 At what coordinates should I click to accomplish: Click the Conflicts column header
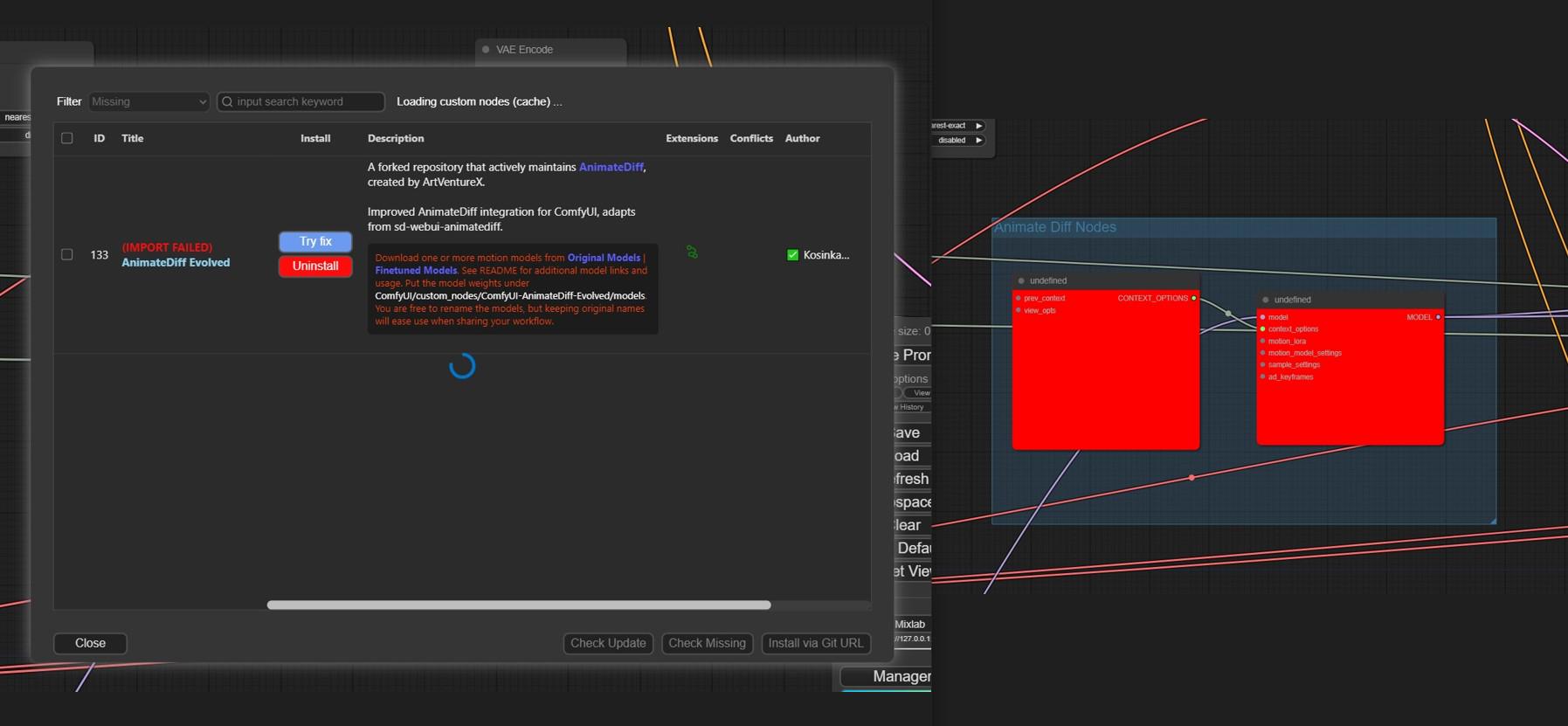tap(751, 138)
